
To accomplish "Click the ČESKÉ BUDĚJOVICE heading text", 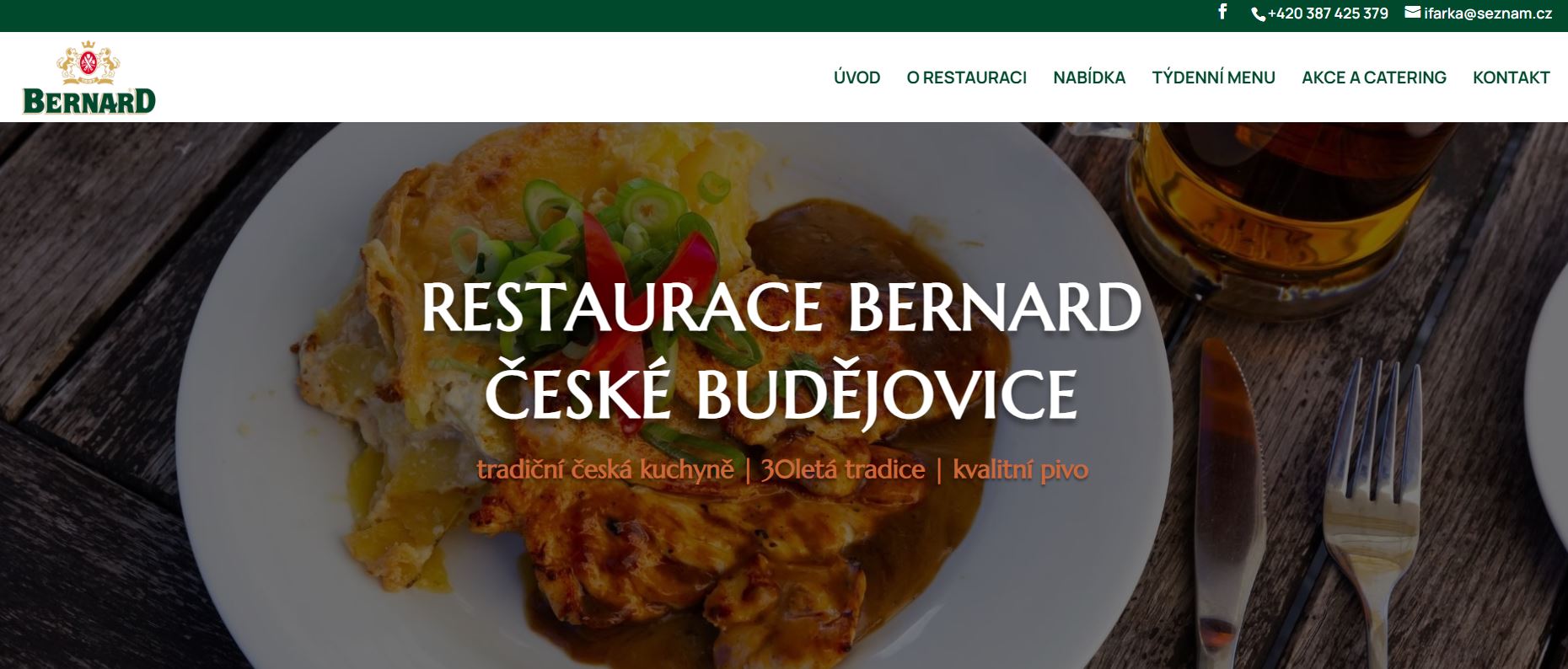I will coord(781,393).
